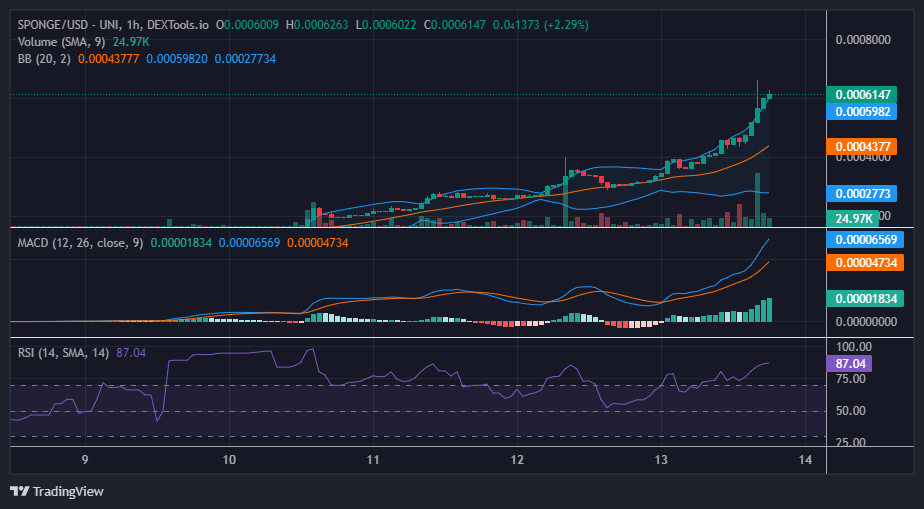Click the RSI 25.00 scale tick
The image size is (924, 509).
(850, 442)
